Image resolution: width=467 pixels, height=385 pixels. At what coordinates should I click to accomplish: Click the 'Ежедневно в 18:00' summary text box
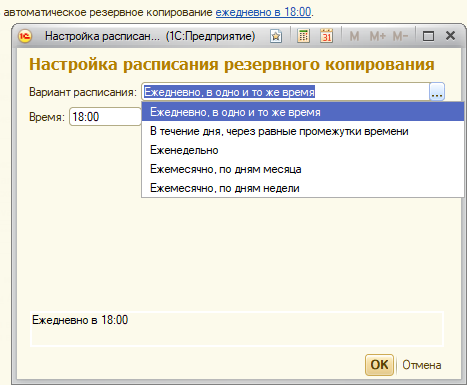(237, 329)
